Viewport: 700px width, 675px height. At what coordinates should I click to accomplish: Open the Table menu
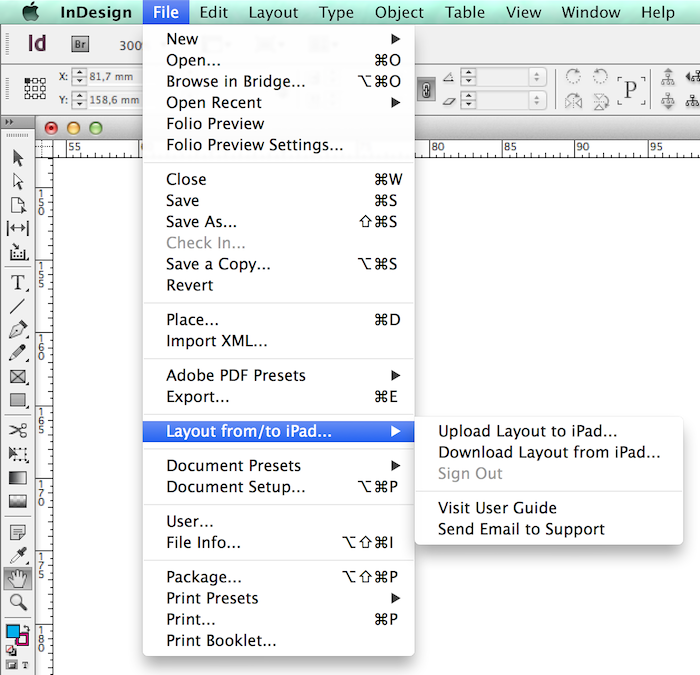(x=465, y=12)
